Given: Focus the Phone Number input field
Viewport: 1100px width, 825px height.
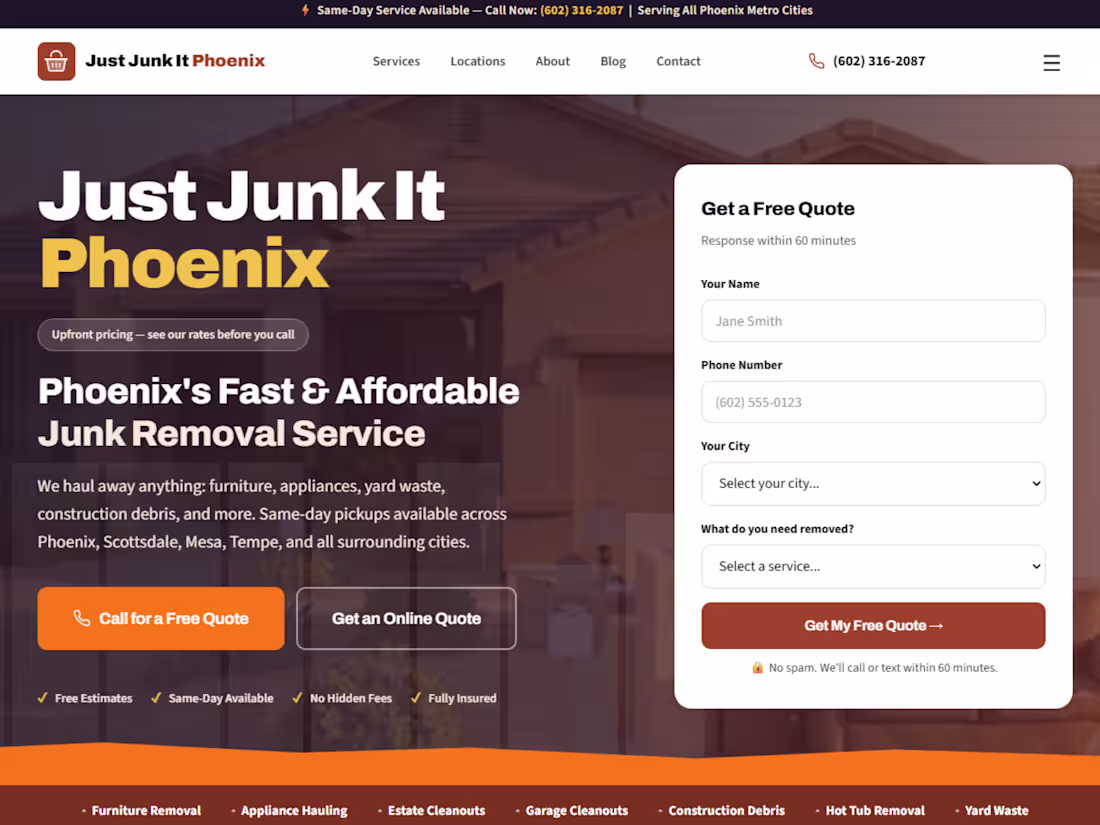Looking at the screenshot, I should click(x=873, y=402).
